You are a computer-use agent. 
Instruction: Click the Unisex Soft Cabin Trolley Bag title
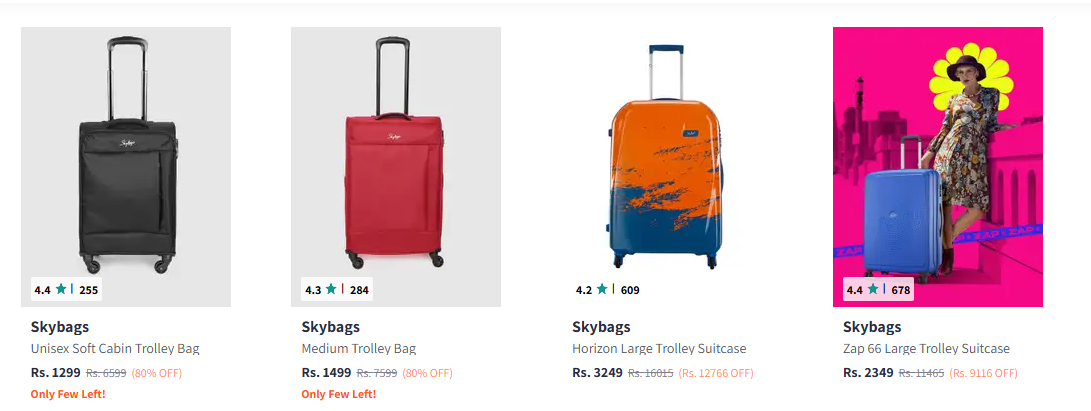point(115,349)
